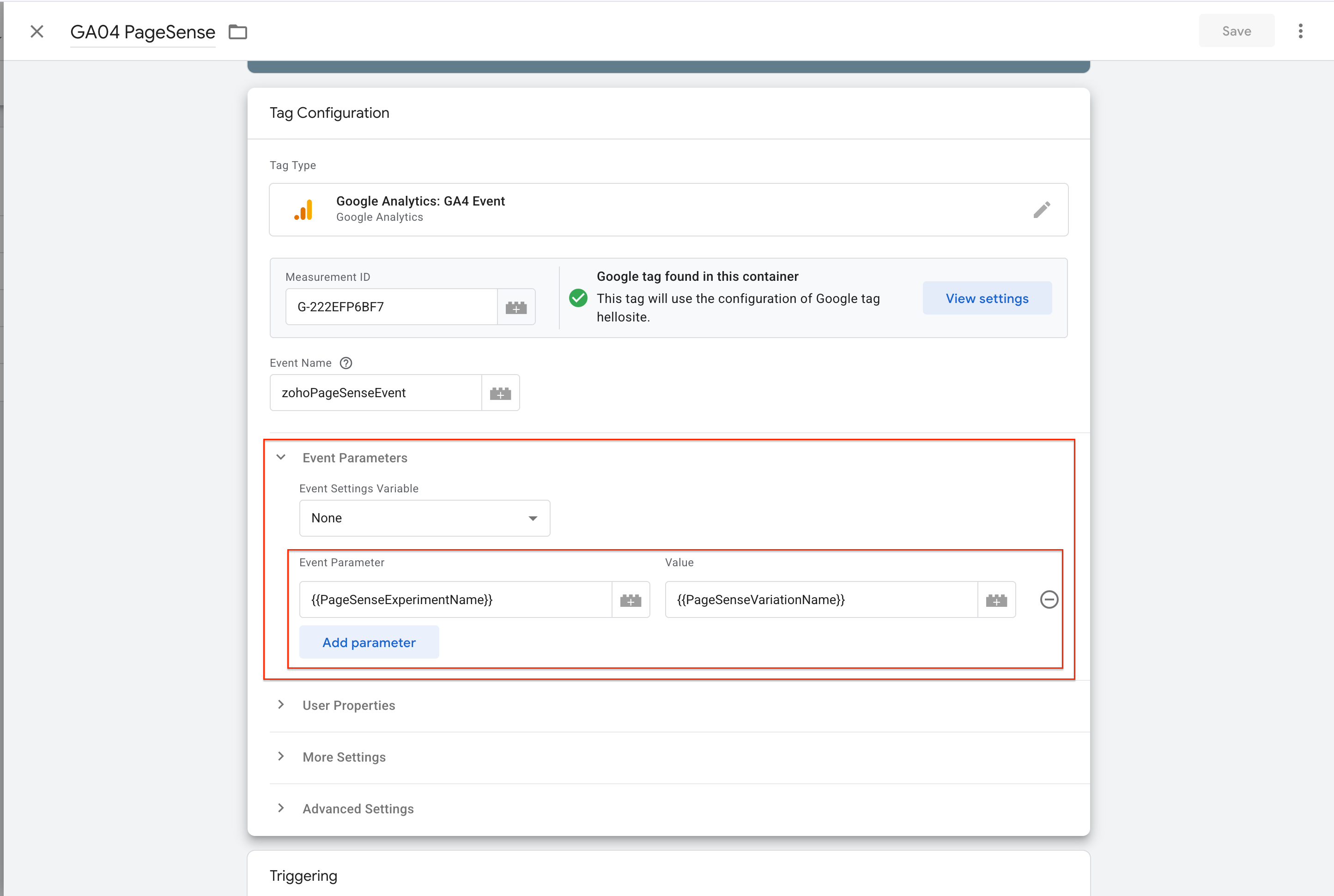
Task: Click the GA04 PageSense tag name
Action: [x=142, y=32]
